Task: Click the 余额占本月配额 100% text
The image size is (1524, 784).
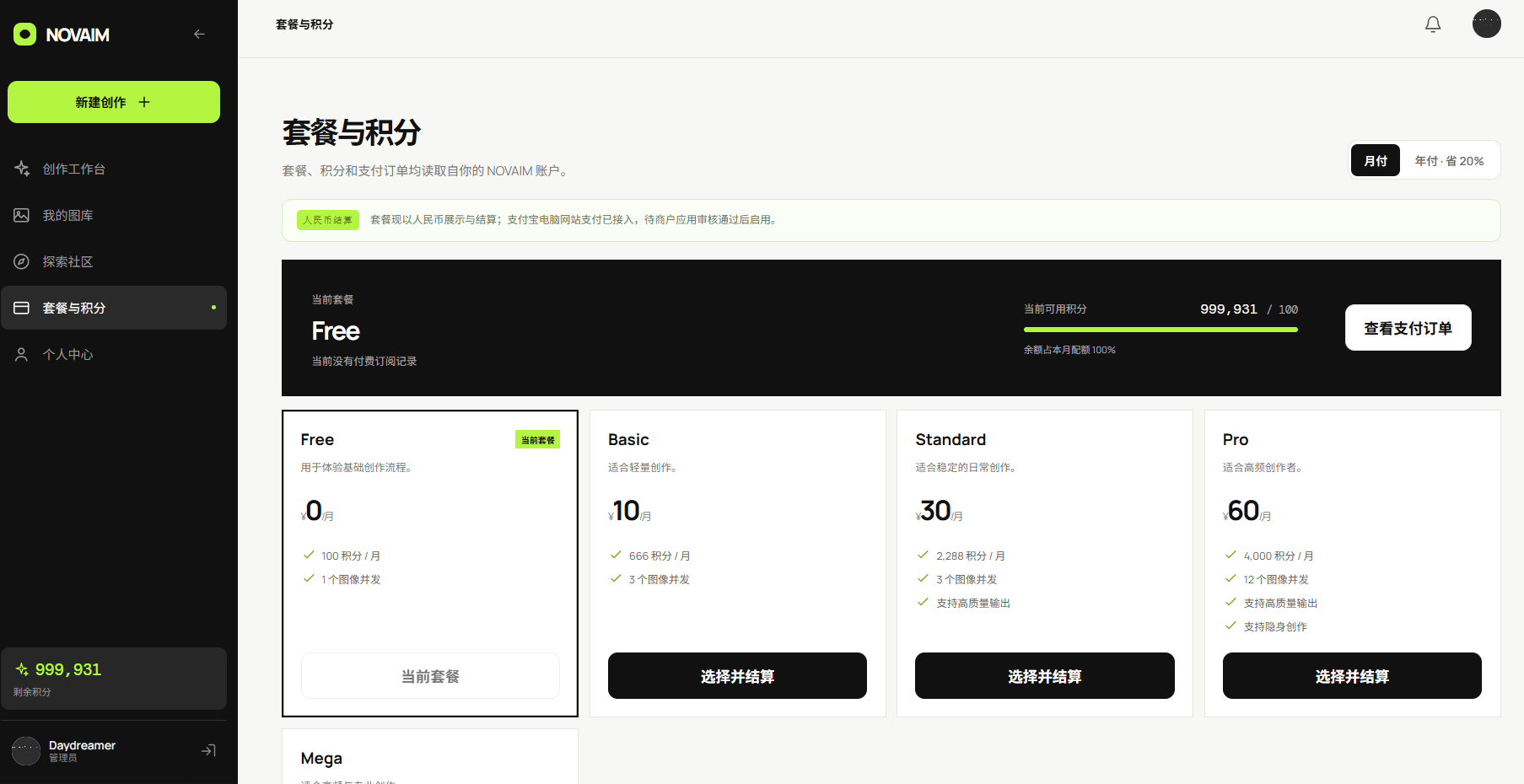Action: pos(1069,350)
